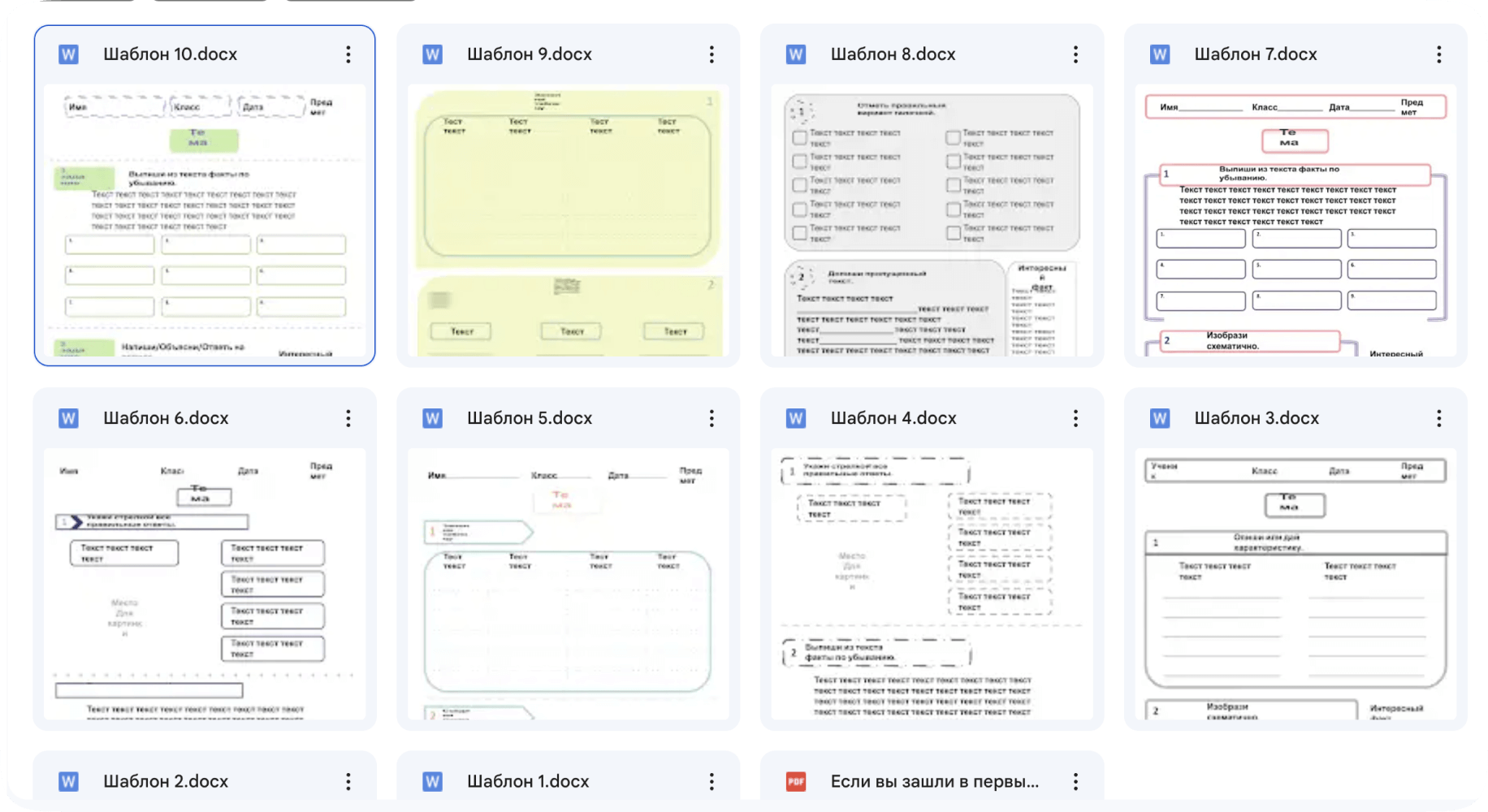1488x812 pixels.
Task: Click Word icon of Шаблон 2.docx
Action: pyautogui.click(x=69, y=781)
